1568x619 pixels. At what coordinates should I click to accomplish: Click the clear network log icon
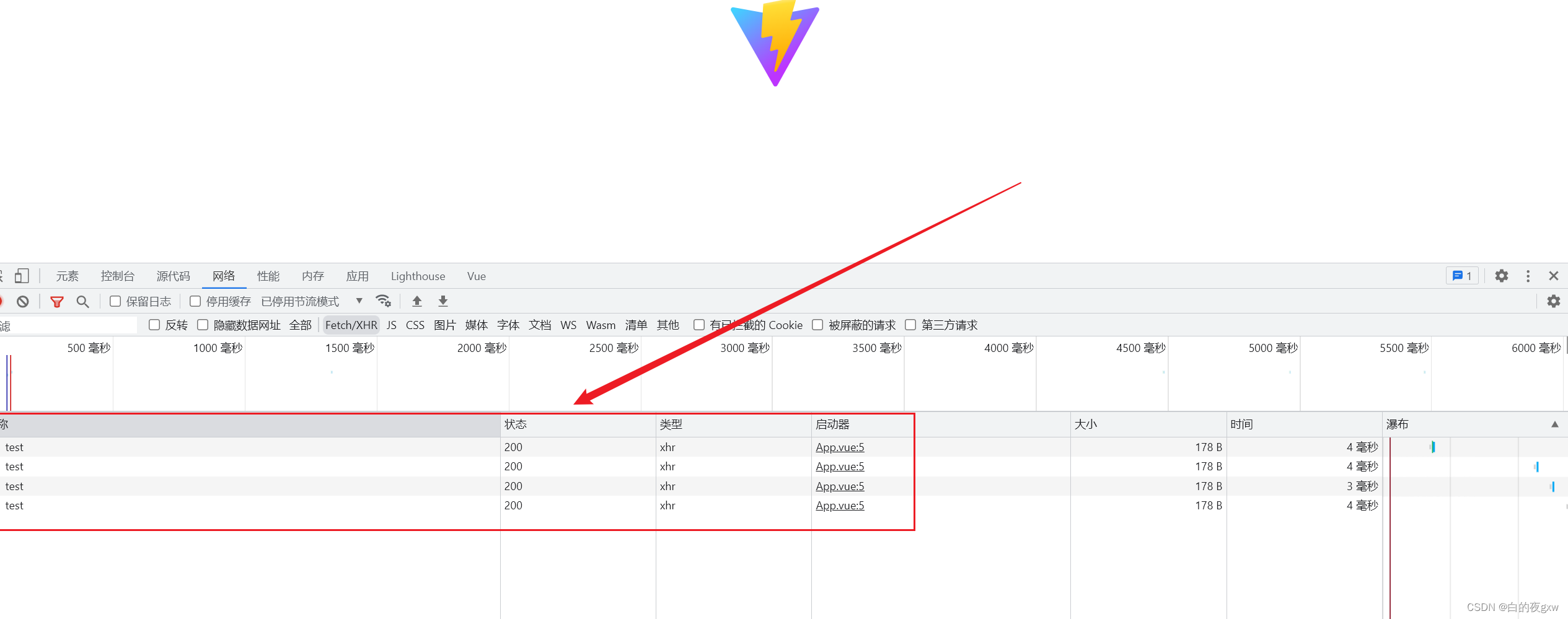pos(23,302)
